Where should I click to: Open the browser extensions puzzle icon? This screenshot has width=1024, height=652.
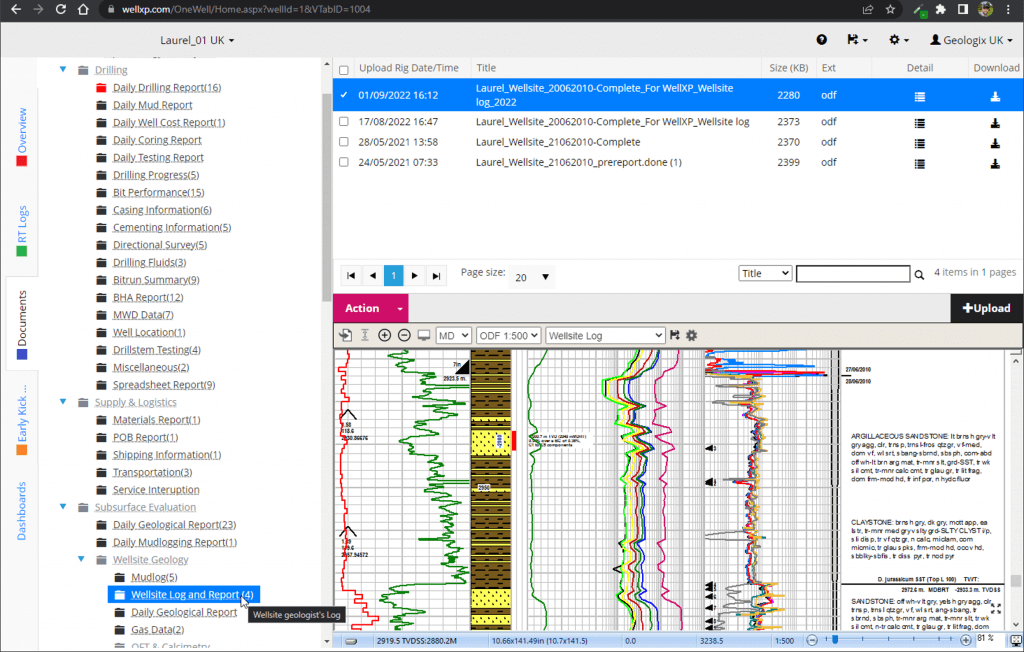point(940,9)
